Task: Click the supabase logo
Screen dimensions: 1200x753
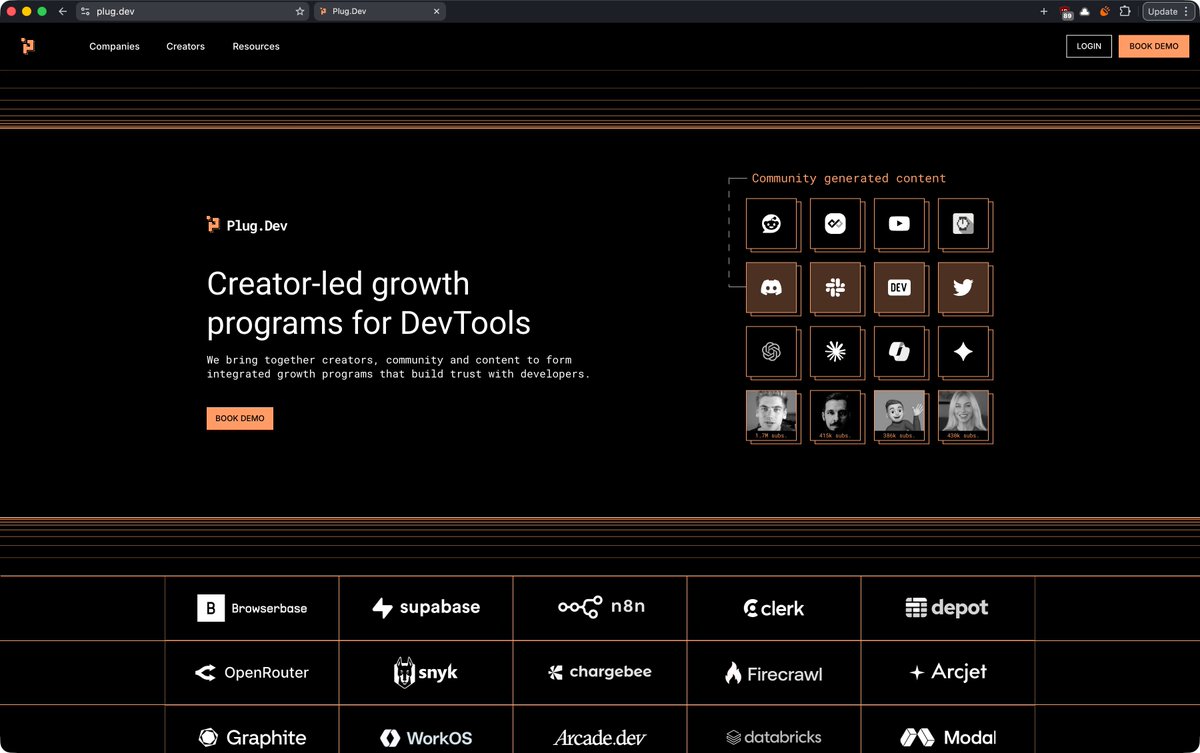Action: pos(426,608)
